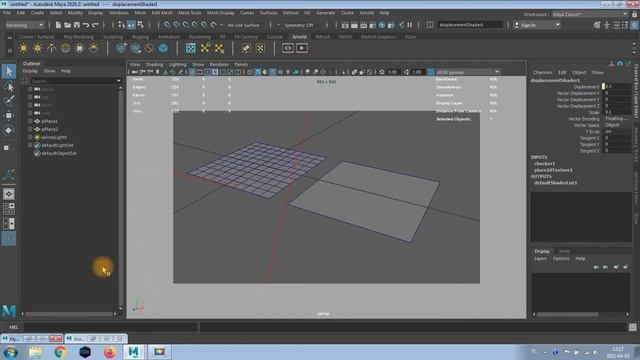
Task: Click the Redo arrow icon
Action: [x=96, y=25]
